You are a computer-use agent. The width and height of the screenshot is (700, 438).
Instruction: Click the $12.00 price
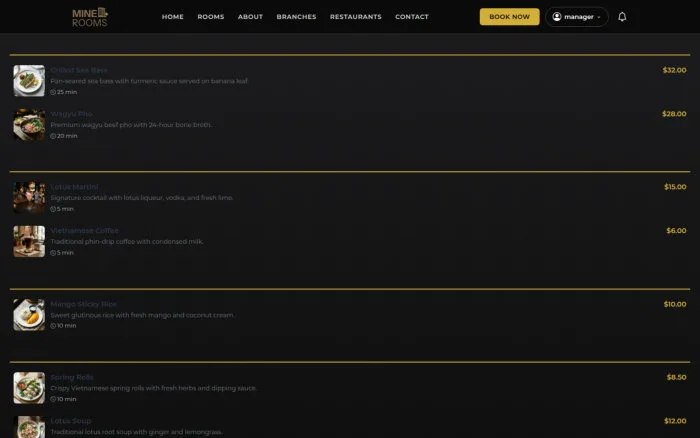675,421
